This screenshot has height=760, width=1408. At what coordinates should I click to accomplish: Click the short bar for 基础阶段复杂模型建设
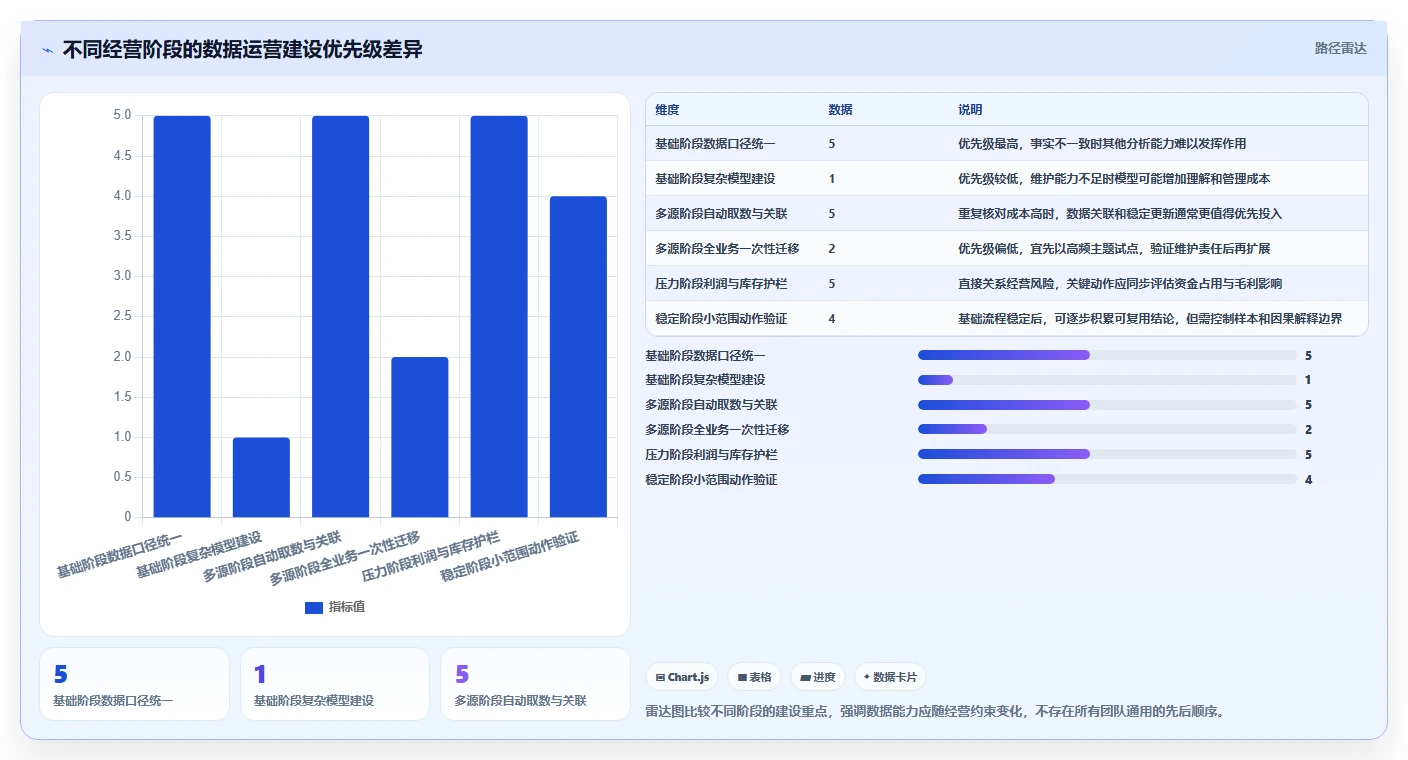[261, 477]
